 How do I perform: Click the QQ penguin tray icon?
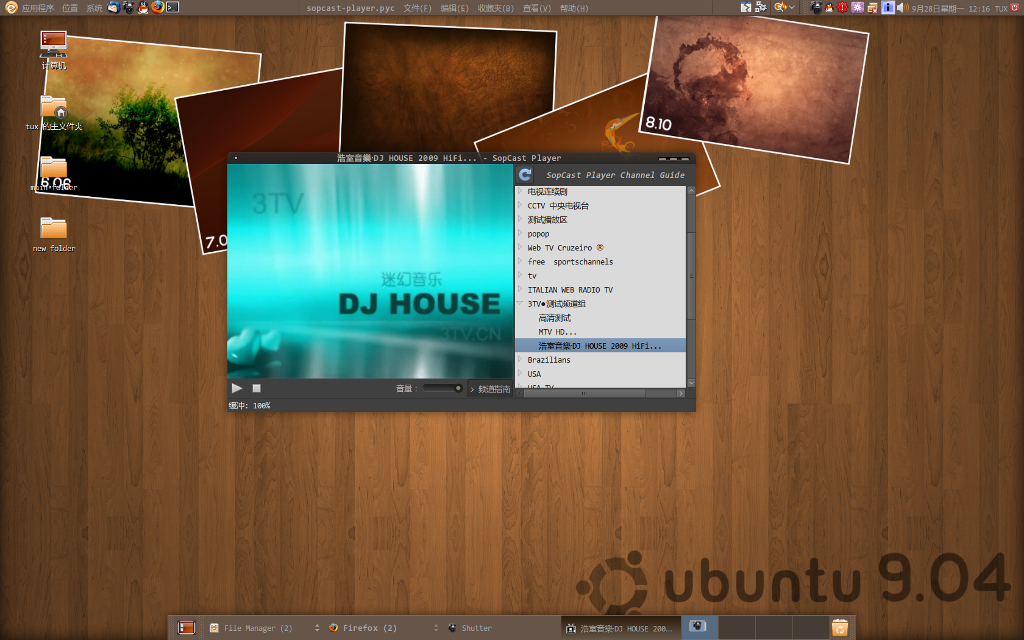tap(829, 8)
